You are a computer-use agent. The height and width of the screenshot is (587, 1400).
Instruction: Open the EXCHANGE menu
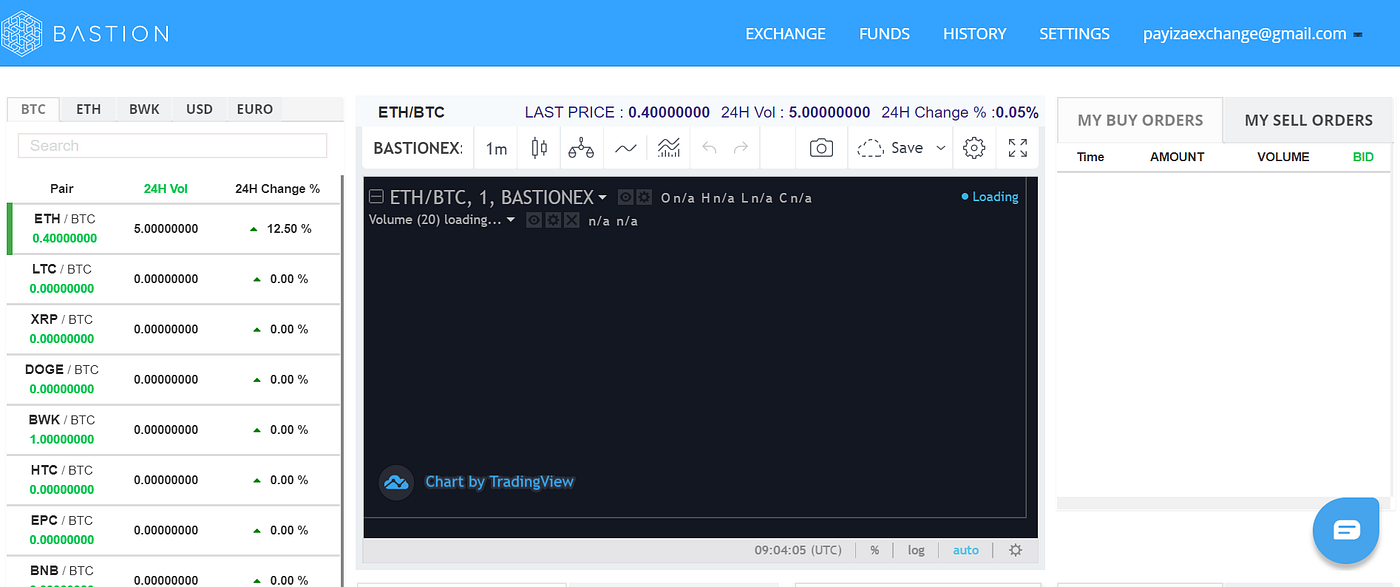coord(786,34)
